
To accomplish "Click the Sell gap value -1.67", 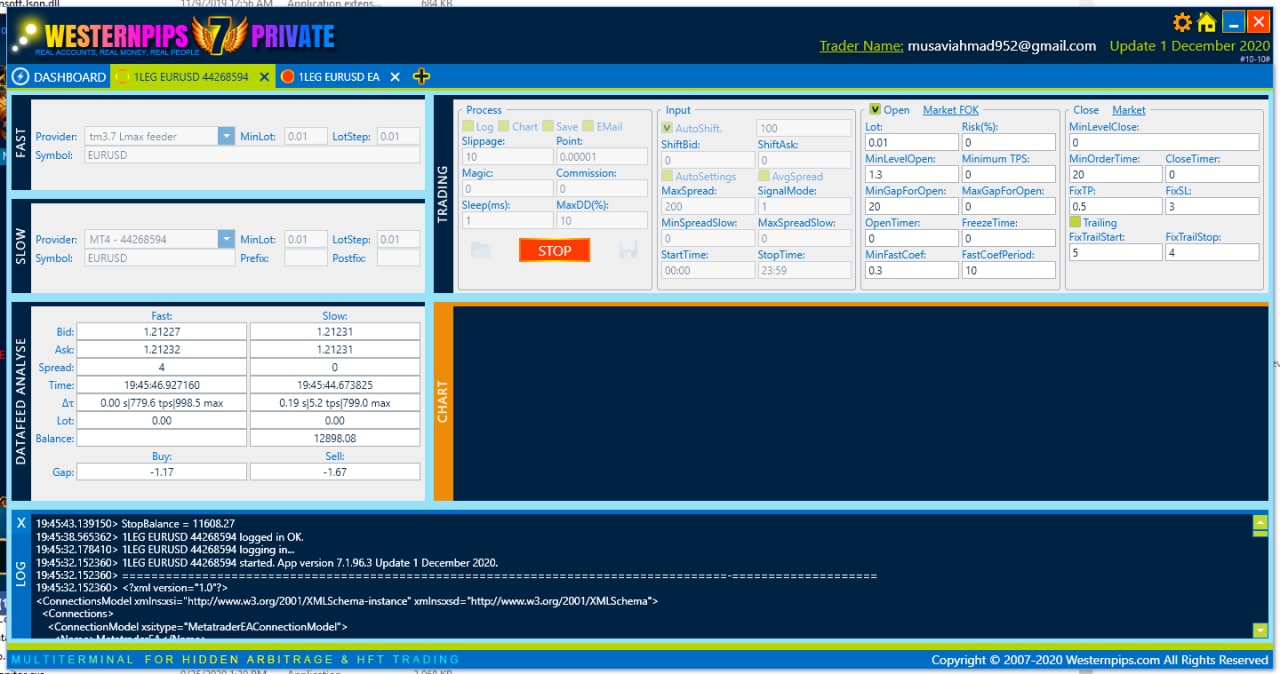I will (x=335, y=472).
